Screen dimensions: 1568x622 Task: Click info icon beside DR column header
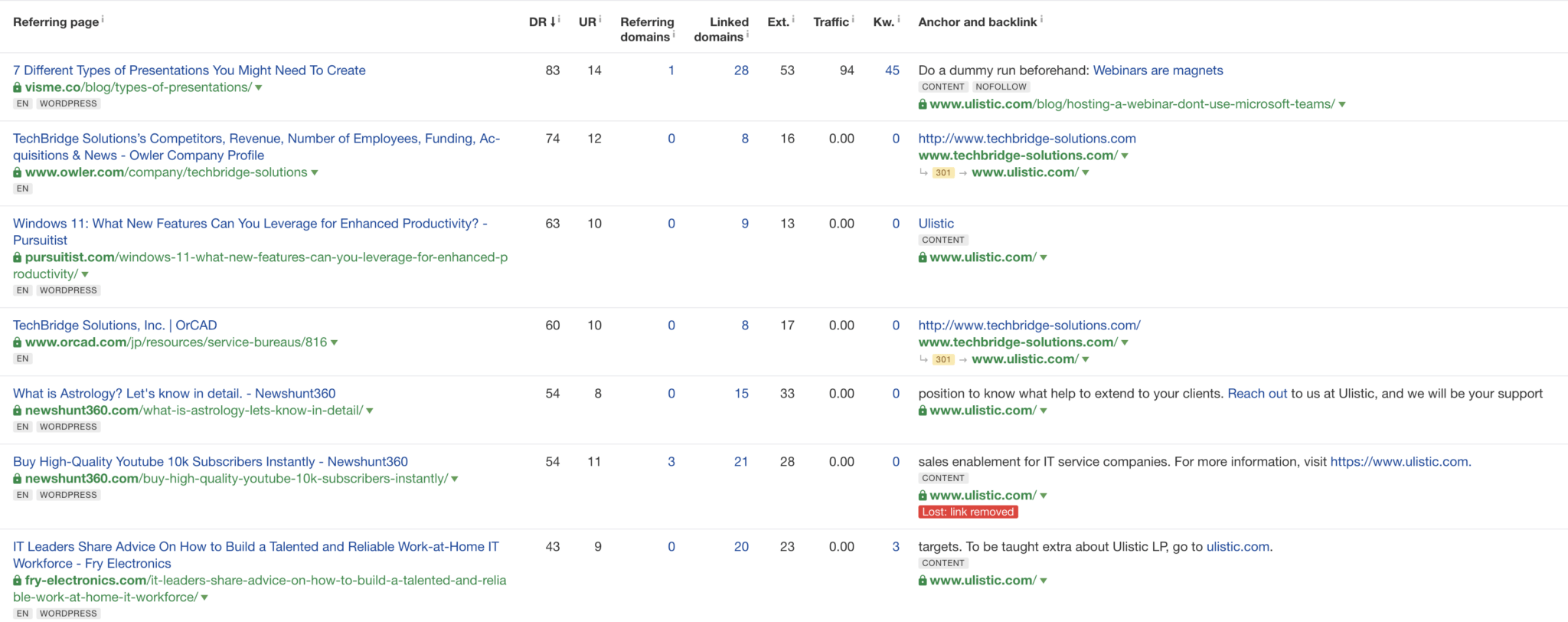pyautogui.click(x=559, y=19)
